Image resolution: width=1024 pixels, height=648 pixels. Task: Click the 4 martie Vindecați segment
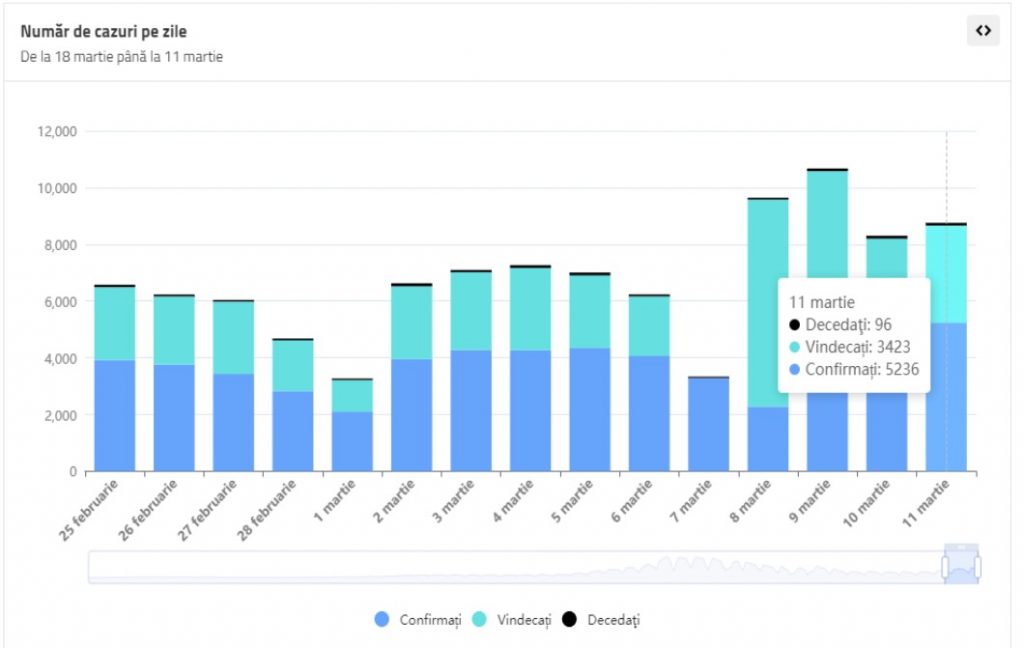click(530, 308)
